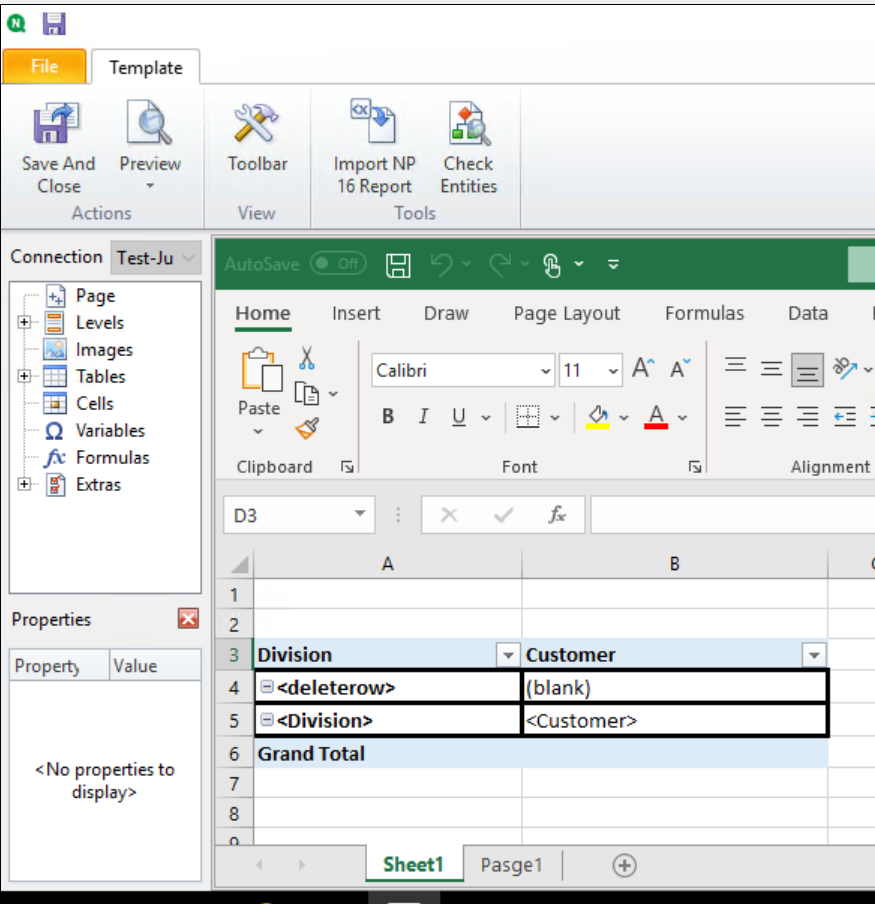Viewport: 875px width, 904px height.
Task: Select the Cells tree item
Action: pos(95,404)
